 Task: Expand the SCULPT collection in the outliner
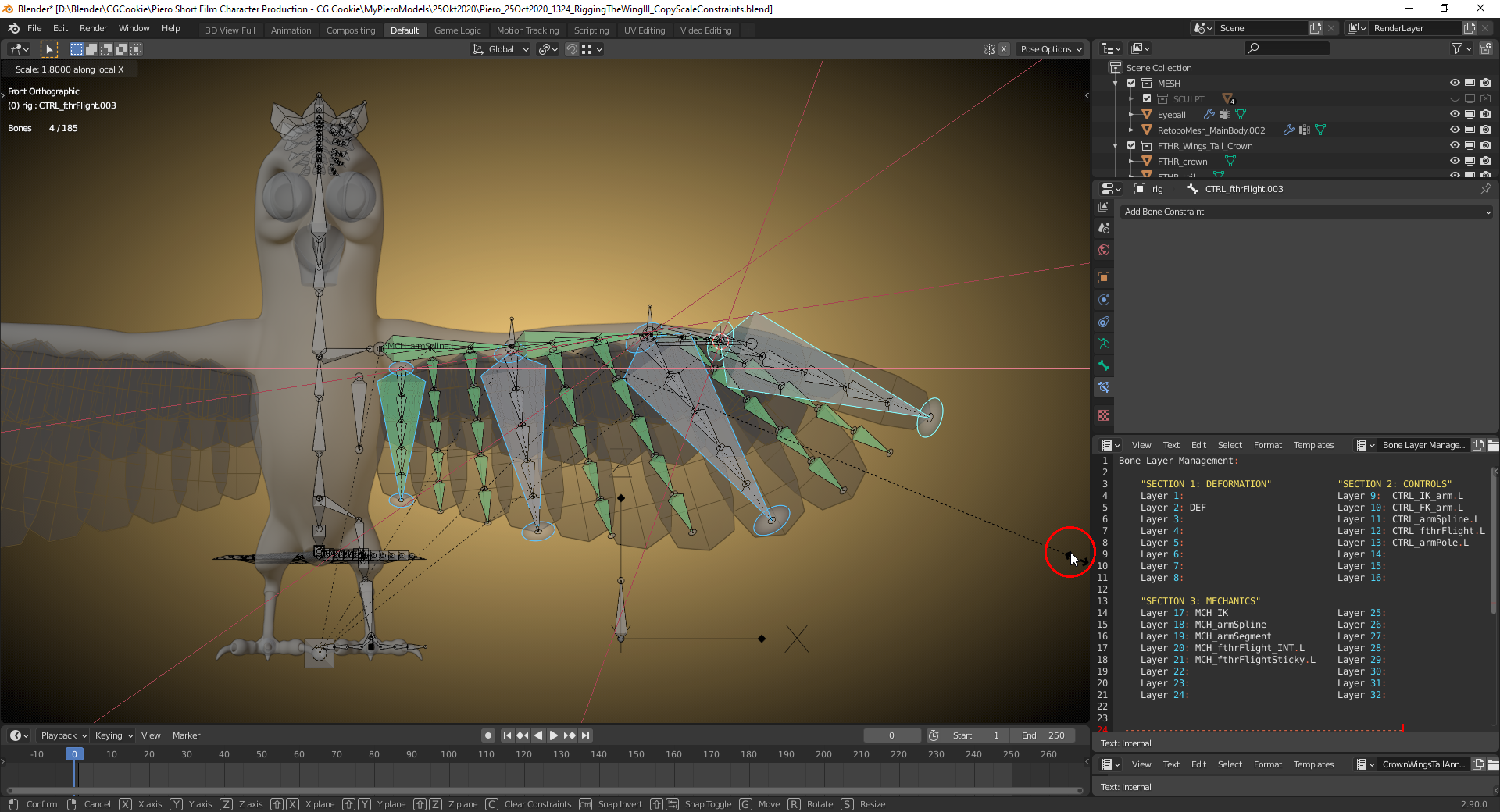1131,98
